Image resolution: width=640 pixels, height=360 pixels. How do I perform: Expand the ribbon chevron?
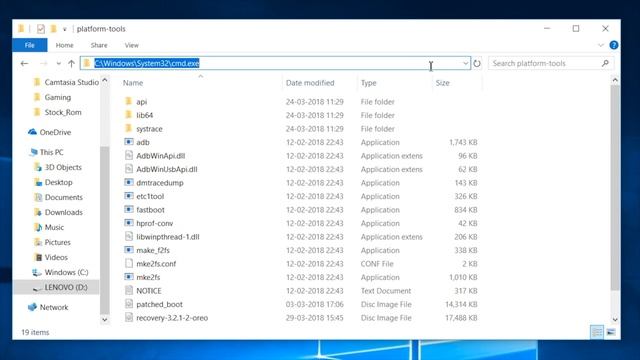point(601,45)
